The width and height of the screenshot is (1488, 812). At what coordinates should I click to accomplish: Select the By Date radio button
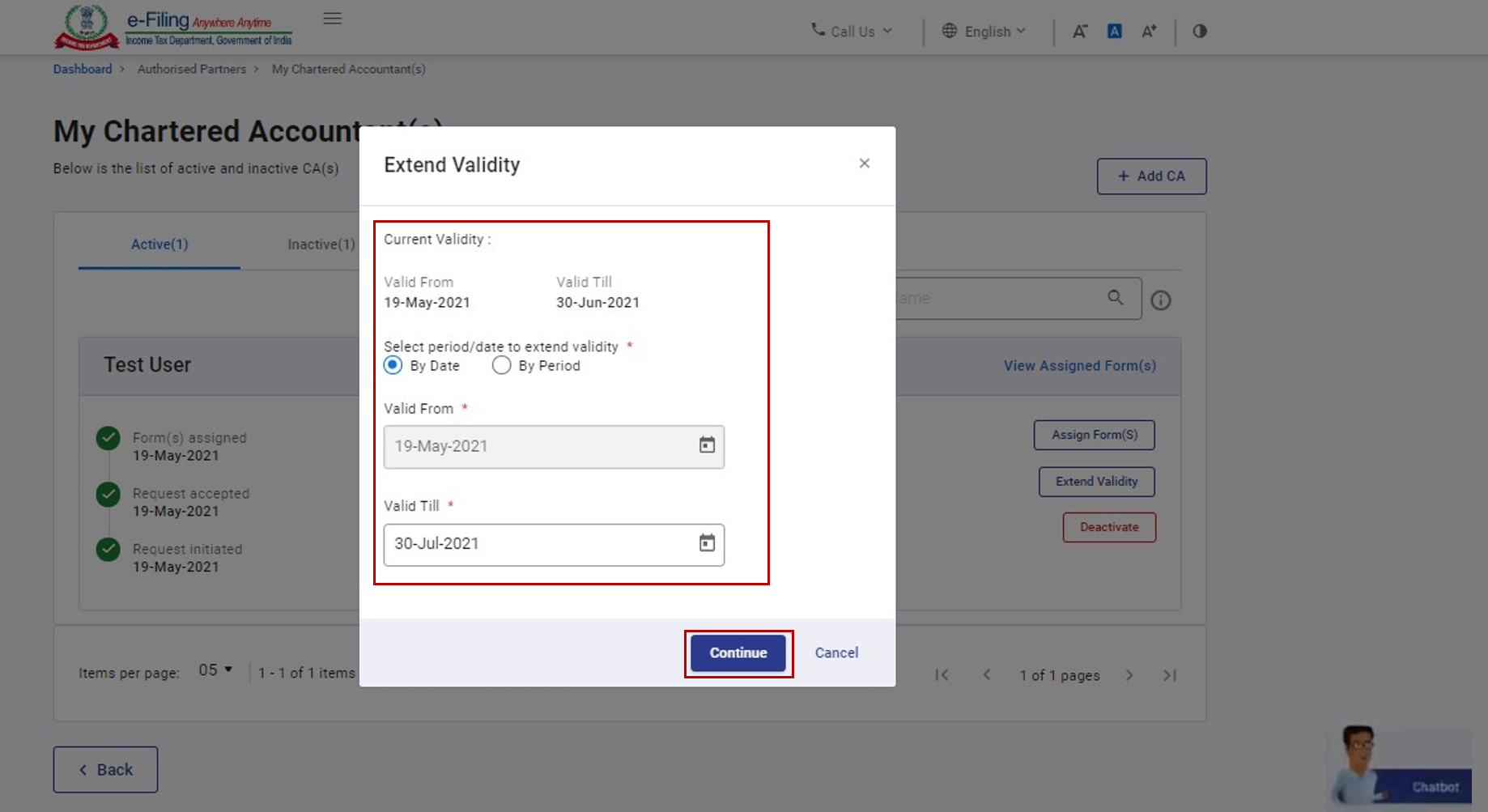point(393,365)
